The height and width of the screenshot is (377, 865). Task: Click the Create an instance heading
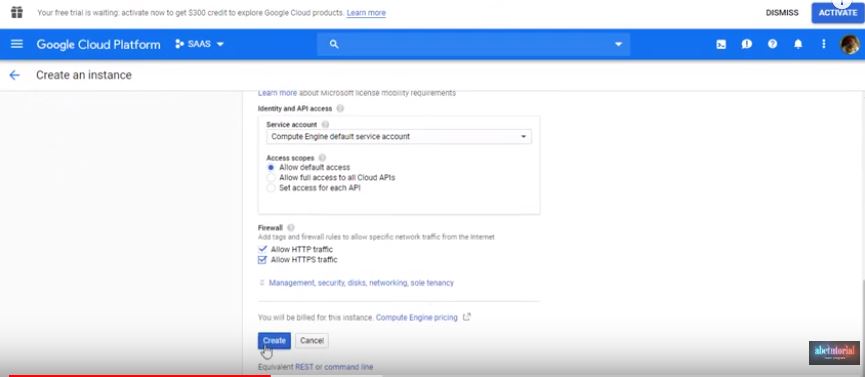coord(84,75)
